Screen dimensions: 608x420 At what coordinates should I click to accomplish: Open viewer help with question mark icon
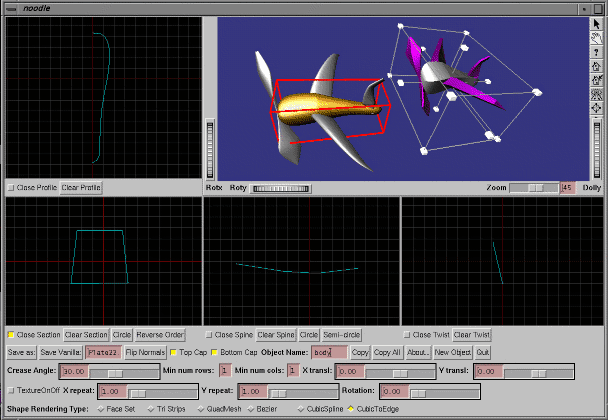(597, 51)
